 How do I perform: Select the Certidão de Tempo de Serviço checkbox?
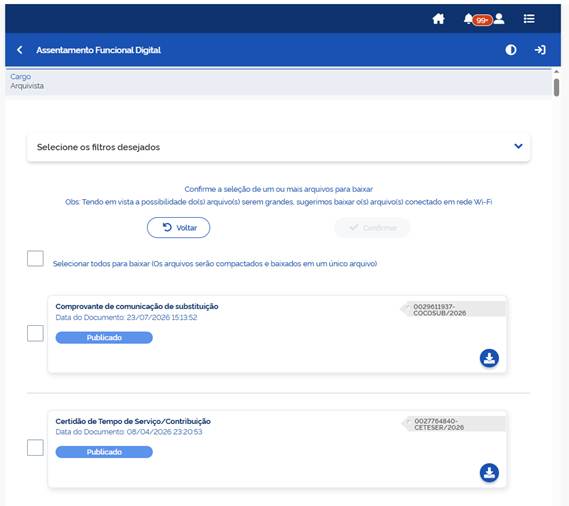pyautogui.click(x=35, y=448)
